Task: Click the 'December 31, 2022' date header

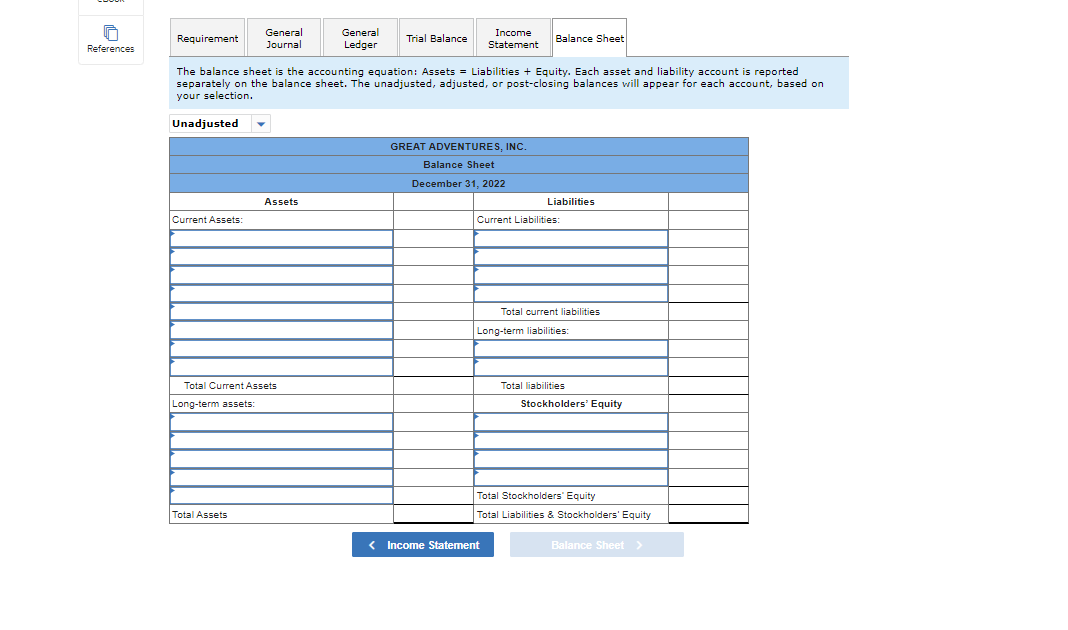Action: coord(458,183)
